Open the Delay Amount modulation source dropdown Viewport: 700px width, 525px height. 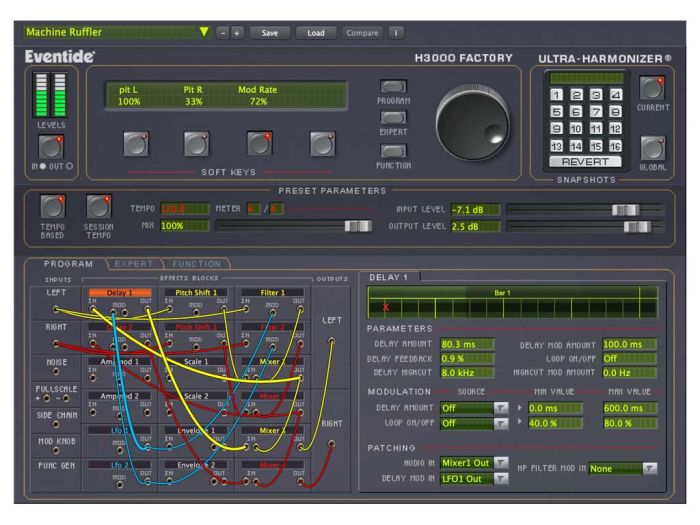point(501,408)
